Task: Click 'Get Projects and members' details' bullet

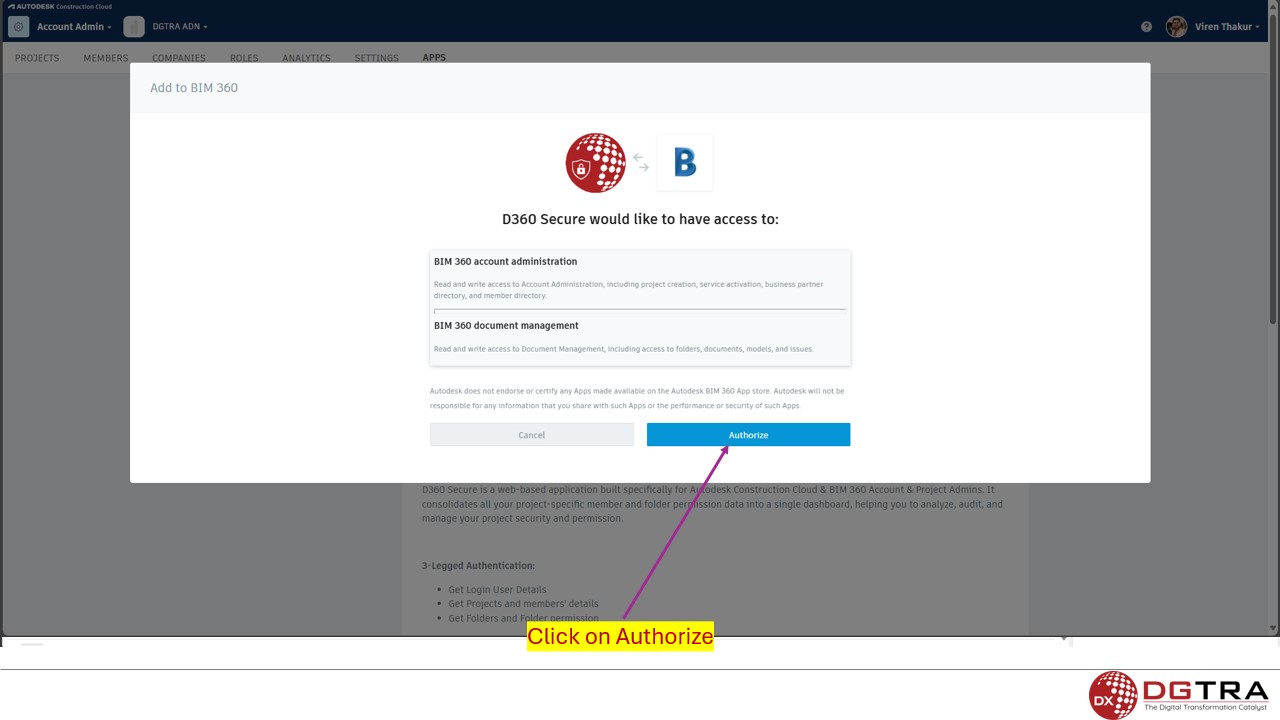Action: pyautogui.click(x=523, y=603)
